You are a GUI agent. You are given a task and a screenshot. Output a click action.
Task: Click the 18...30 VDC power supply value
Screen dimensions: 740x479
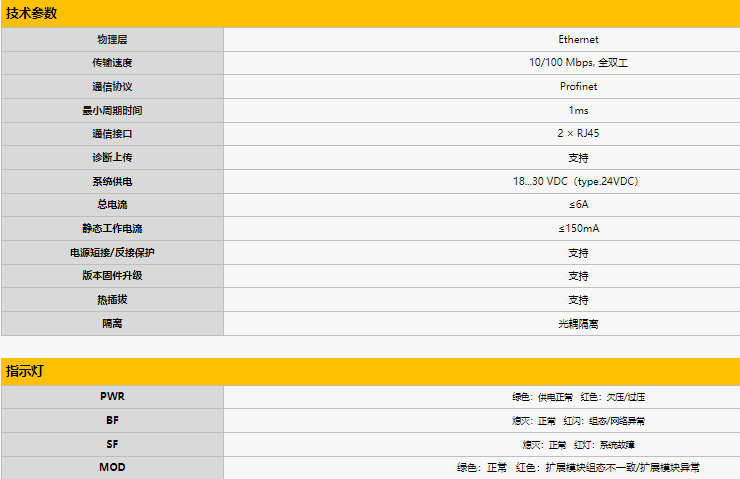(578, 181)
